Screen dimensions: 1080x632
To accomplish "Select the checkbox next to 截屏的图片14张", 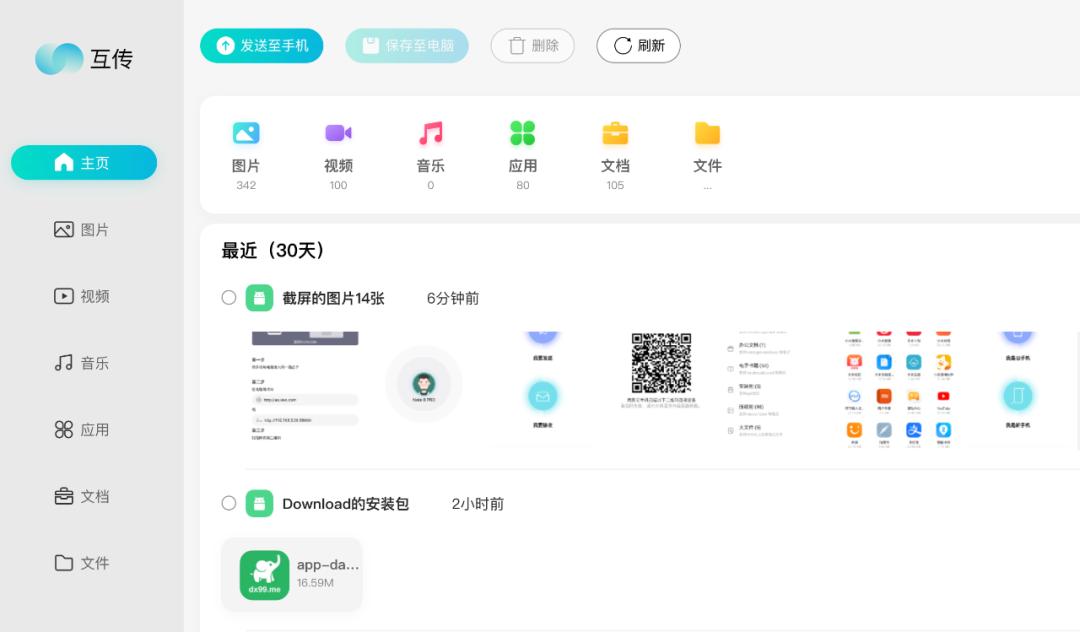I will click(228, 297).
